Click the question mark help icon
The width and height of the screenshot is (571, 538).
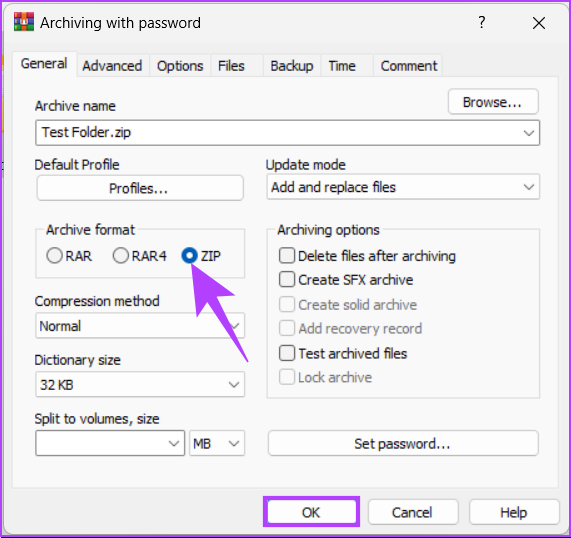point(482,23)
